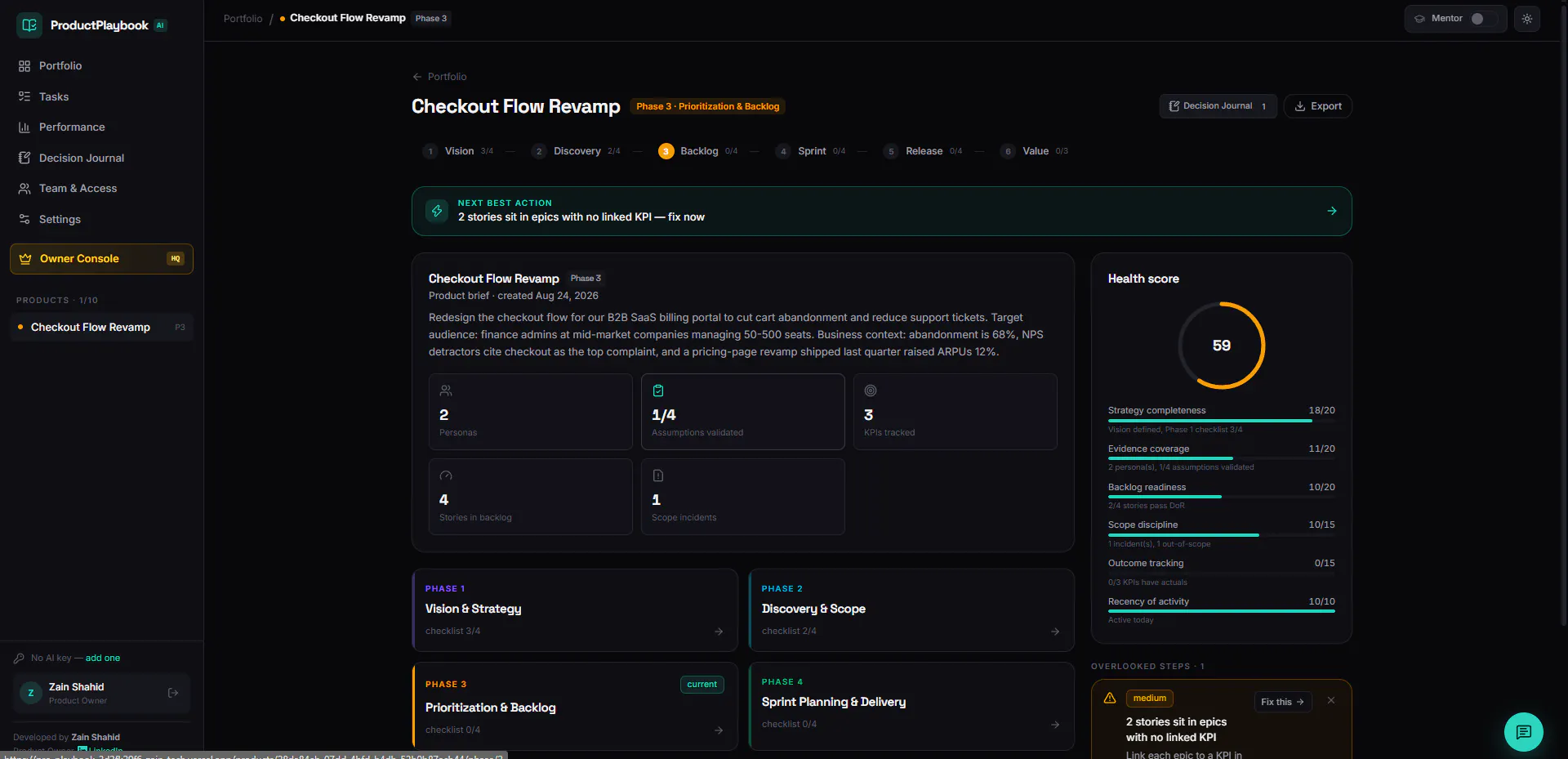Open the Phase 2 Discovery & Scope card
Viewport: 1568px width, 759px height.
(x=911, y=610)
